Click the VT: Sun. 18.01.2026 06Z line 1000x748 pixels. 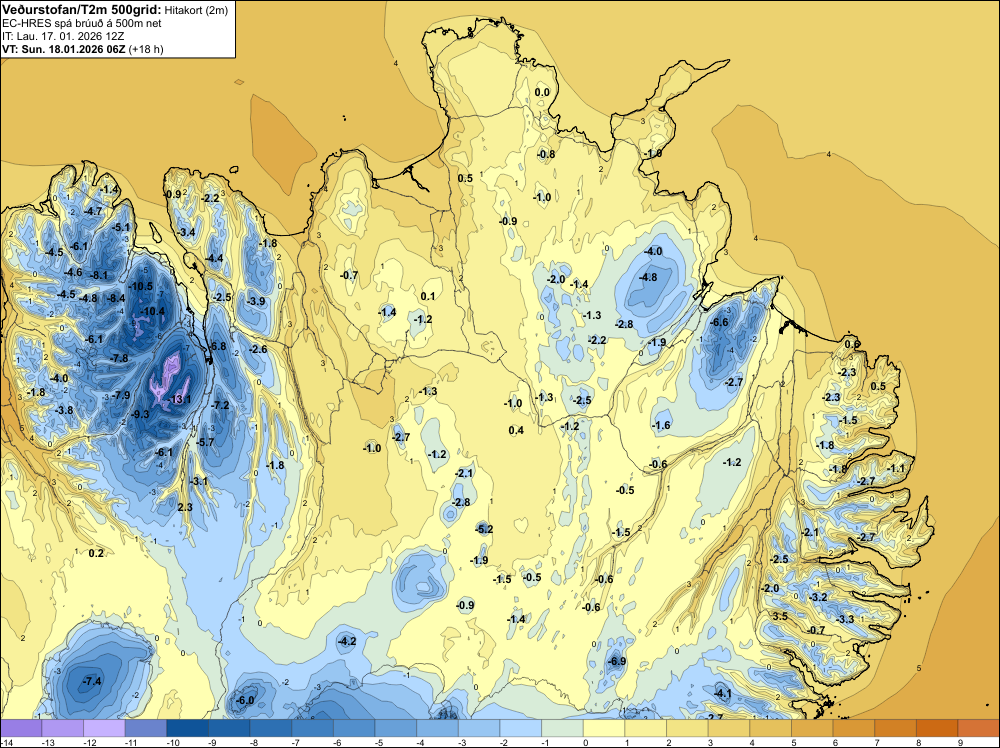83,49
